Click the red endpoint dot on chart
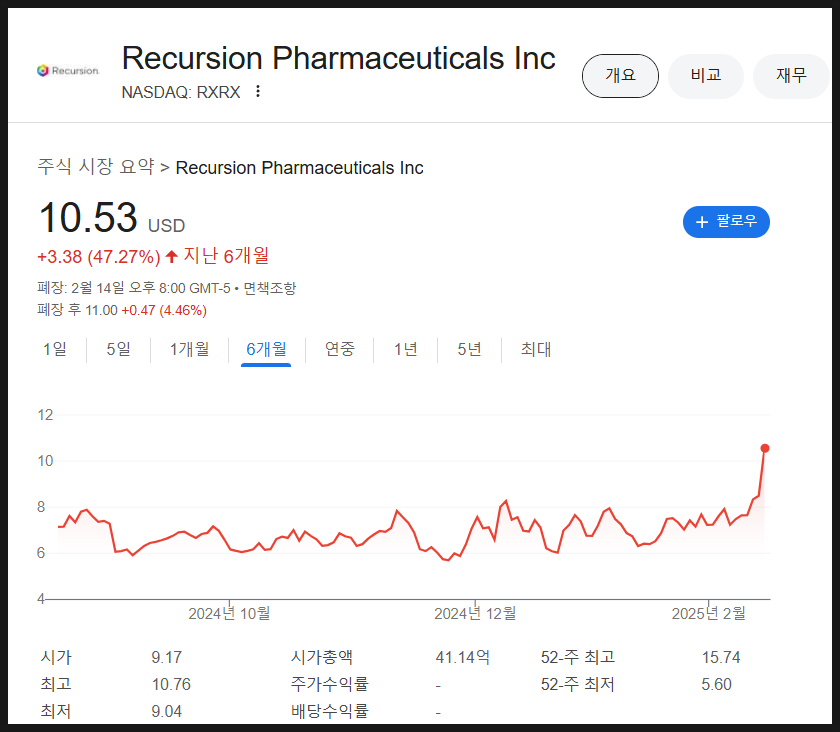The width and height of the screenshot is (840, 732). [765, 448]
